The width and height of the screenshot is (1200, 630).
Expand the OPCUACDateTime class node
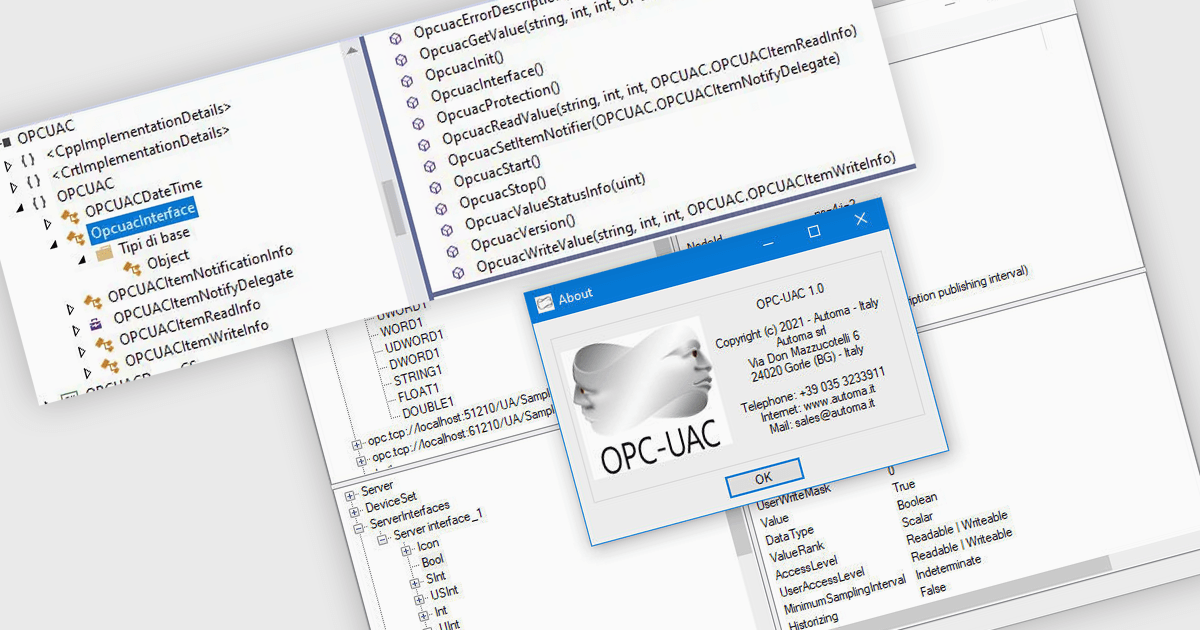coord(48,222)
